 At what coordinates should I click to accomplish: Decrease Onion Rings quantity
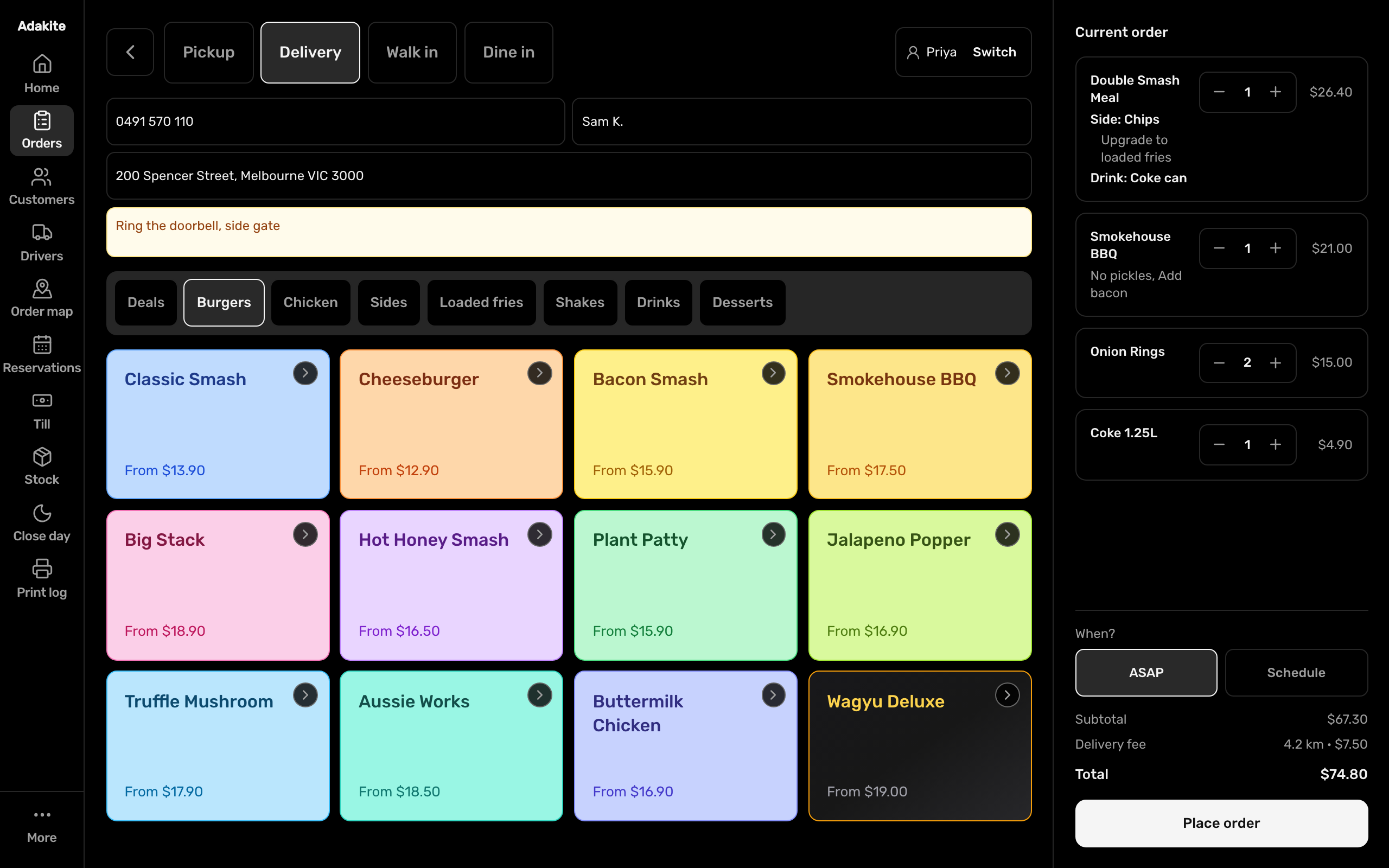(1219, 363)
